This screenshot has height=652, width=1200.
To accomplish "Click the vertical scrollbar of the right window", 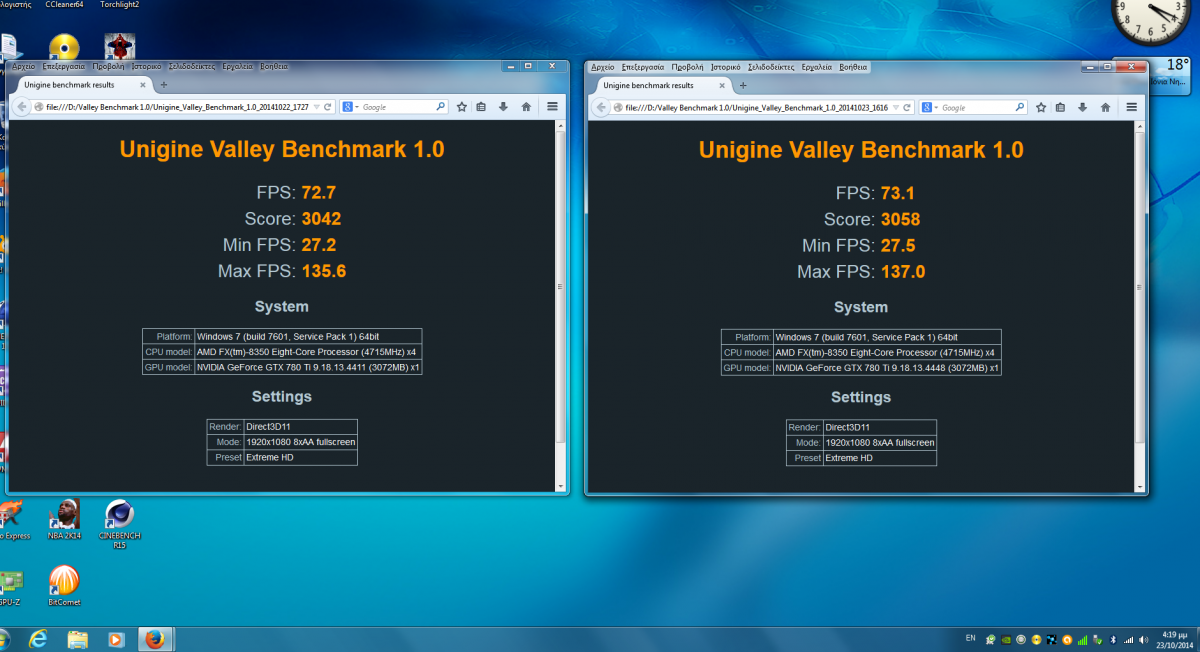I will pyautogui.click(x=1141, y=306).
